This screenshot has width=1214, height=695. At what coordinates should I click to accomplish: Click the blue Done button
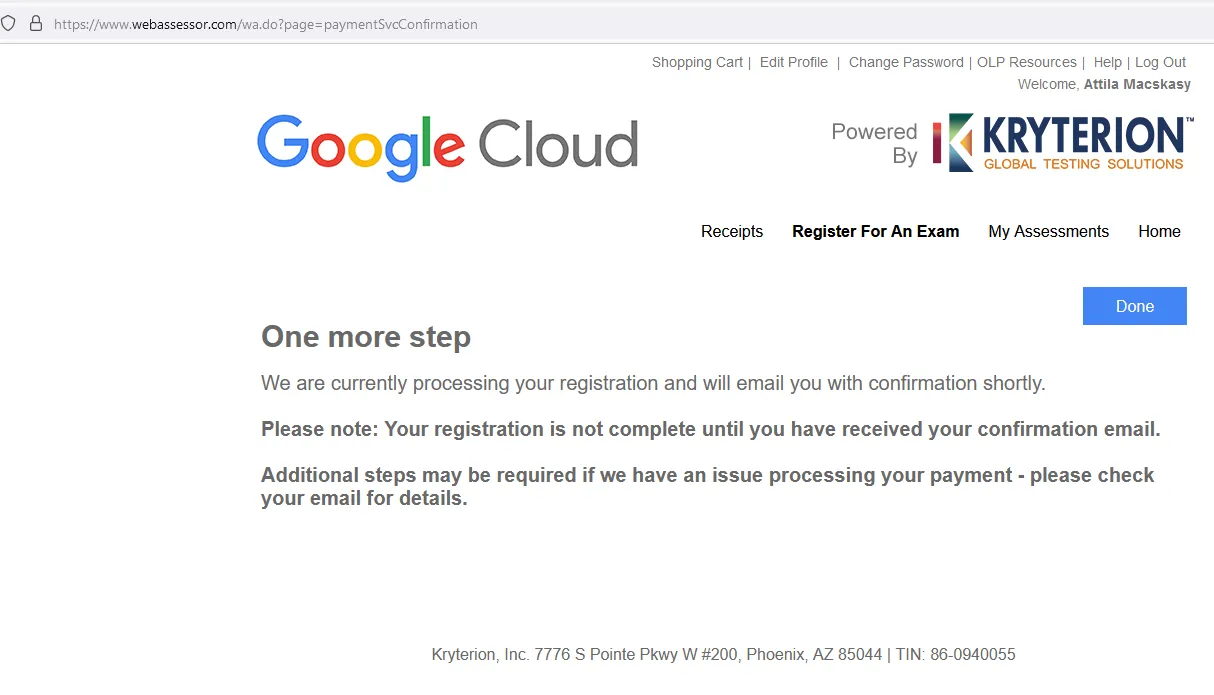coord(1135,306)
